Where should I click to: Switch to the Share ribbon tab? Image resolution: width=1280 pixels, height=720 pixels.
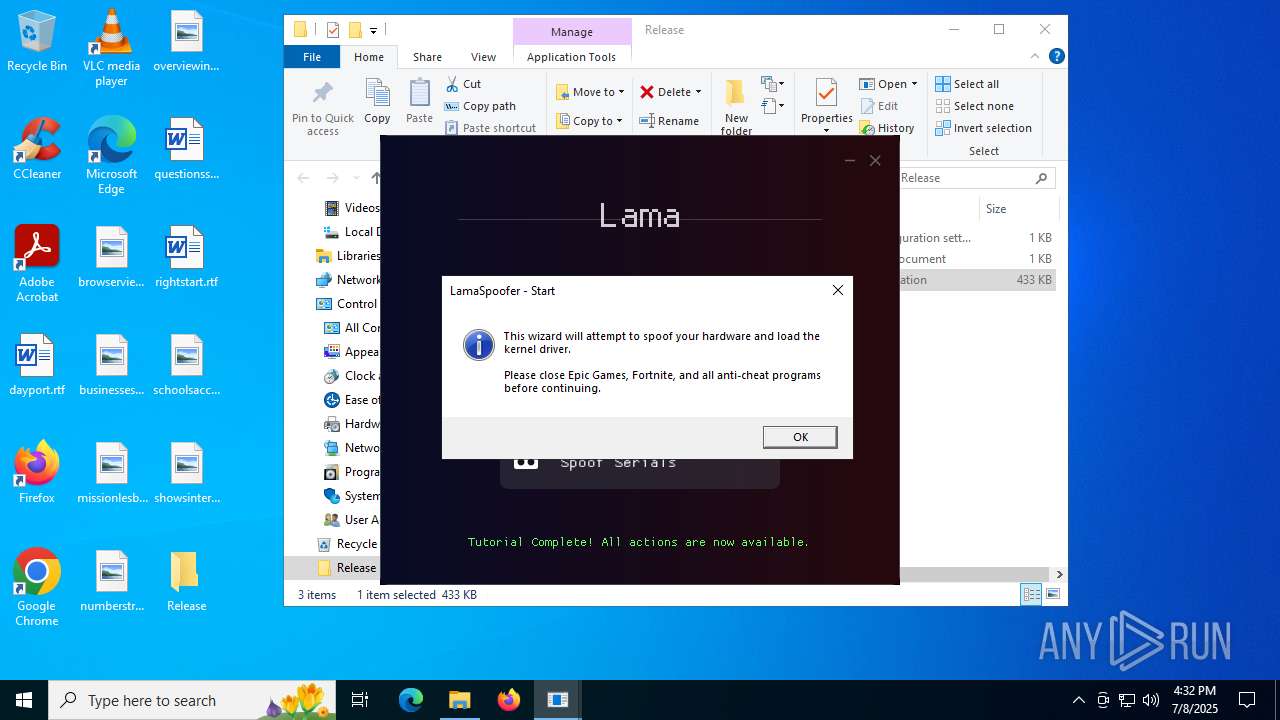tap(427, 57)
